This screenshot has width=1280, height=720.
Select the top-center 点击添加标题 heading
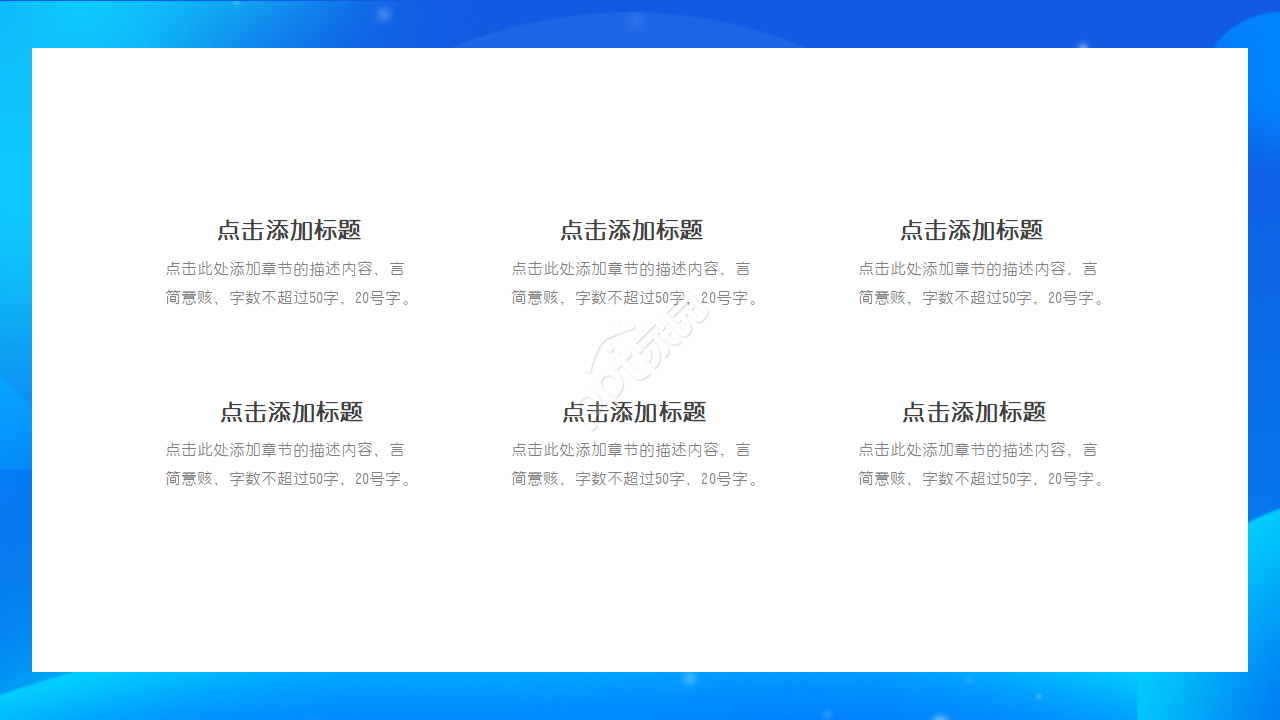[x=632, y=231]
